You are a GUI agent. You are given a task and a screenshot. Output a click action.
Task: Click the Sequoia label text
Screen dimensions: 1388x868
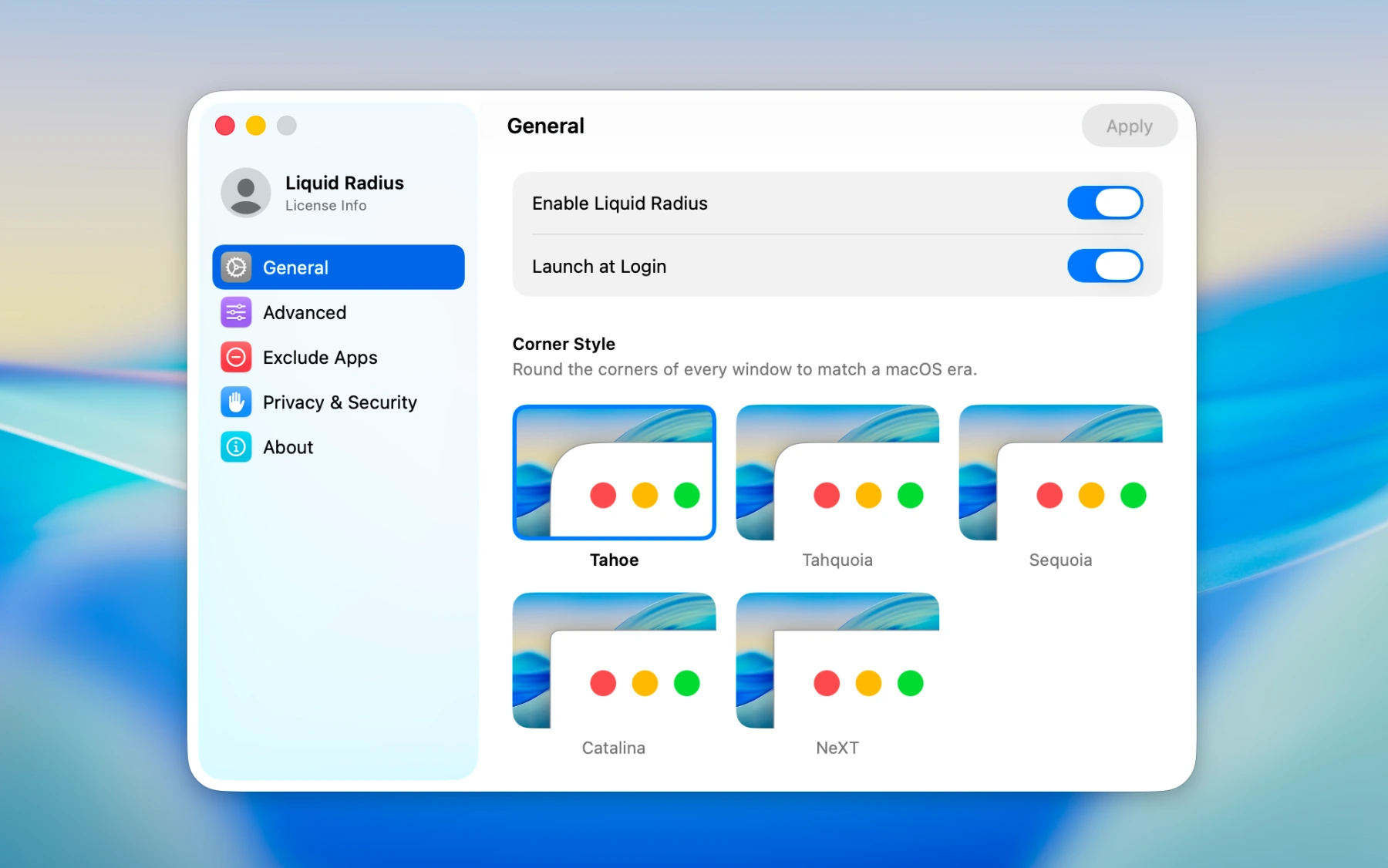1060,560
